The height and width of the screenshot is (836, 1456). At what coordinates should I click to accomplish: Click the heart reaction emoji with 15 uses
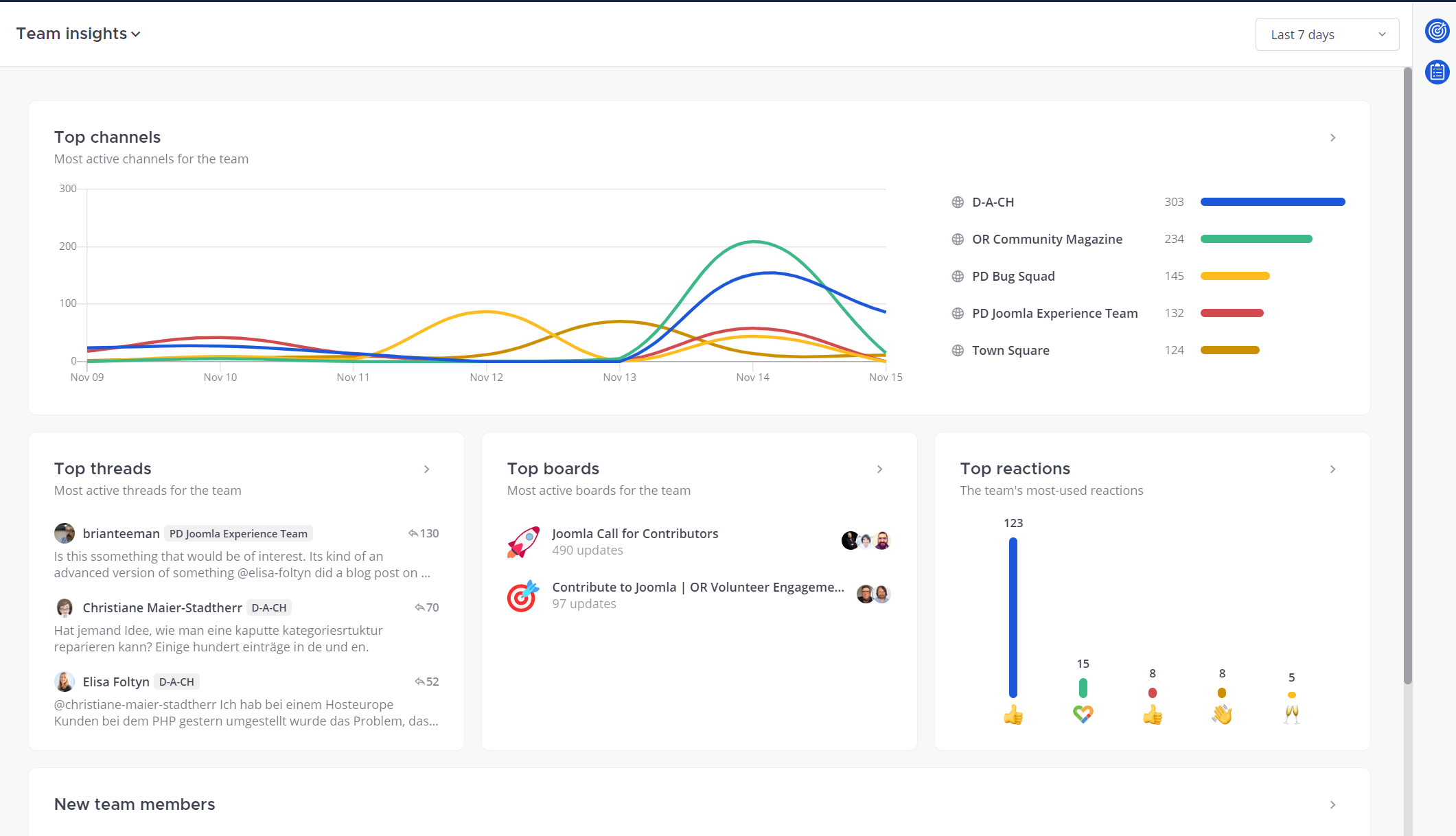click(x=1083, y=715)
